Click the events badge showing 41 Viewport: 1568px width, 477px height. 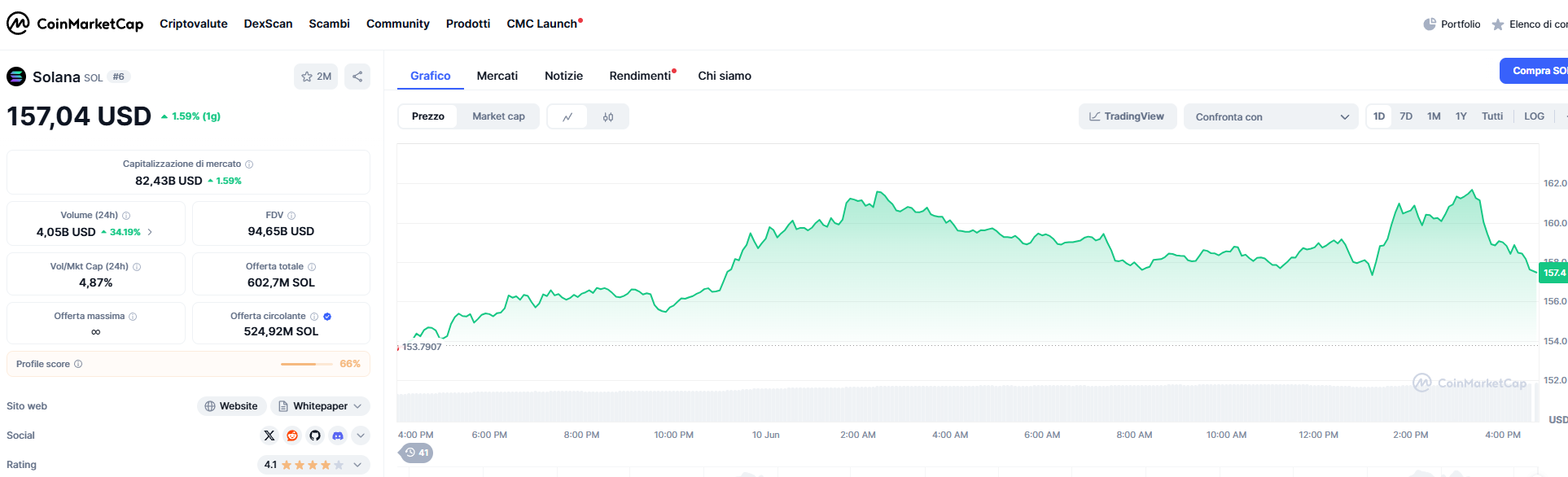pyautogui.click(x=416, y=453)
